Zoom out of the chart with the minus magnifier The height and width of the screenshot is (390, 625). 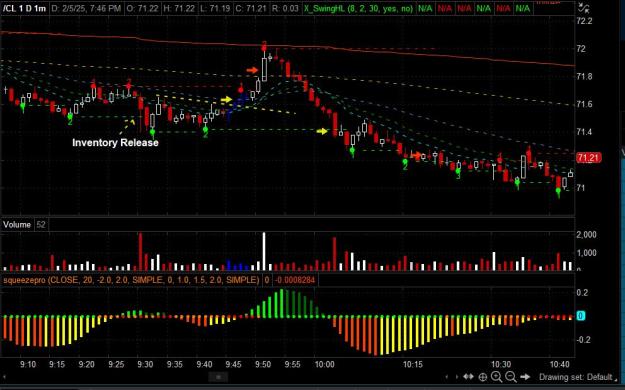[x=511, y=376]
